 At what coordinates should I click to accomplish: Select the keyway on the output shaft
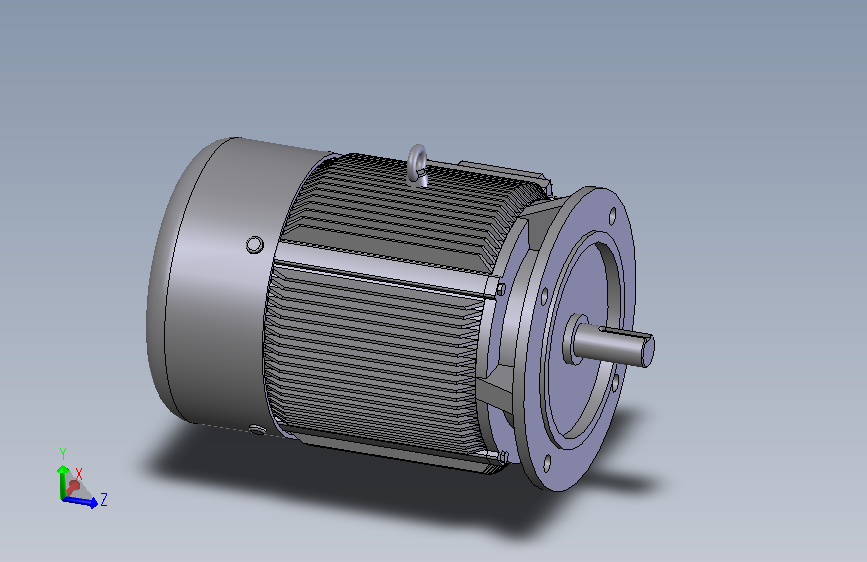point(623,331)
